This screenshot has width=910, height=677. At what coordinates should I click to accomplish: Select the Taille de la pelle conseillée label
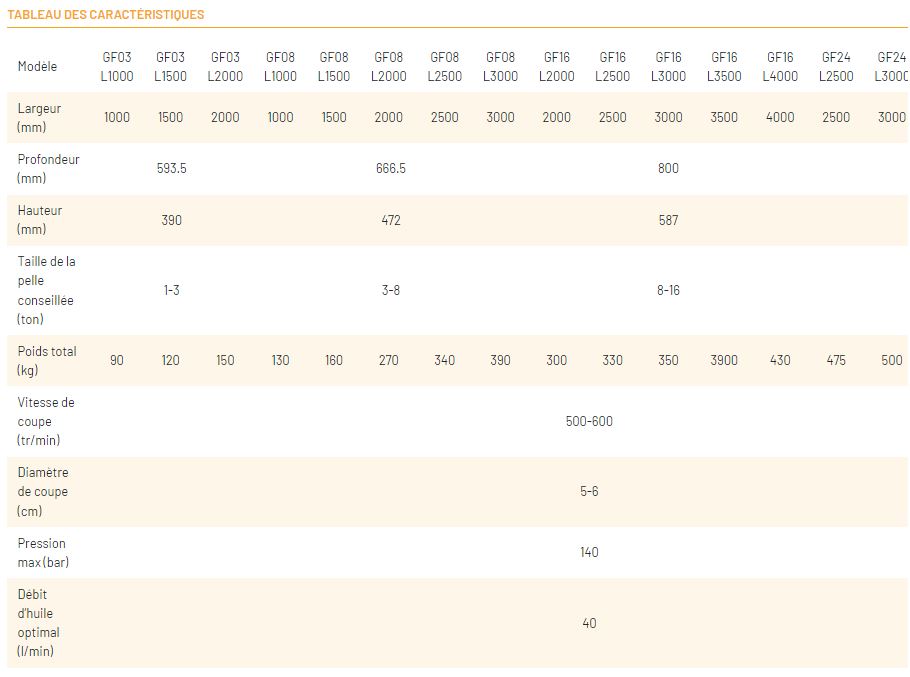point(46,290)
